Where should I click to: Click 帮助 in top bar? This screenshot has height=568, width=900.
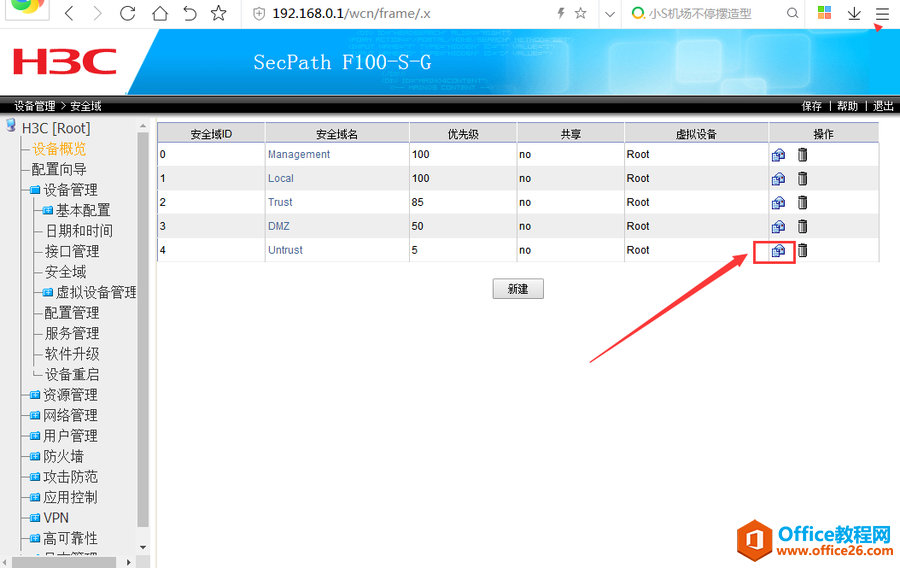coord(847,106)
